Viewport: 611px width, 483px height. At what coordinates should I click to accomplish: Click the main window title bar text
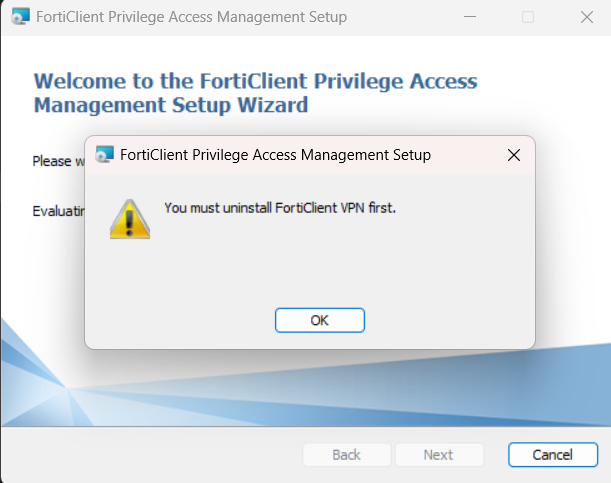pyautogui.click(x=191, y=17)
